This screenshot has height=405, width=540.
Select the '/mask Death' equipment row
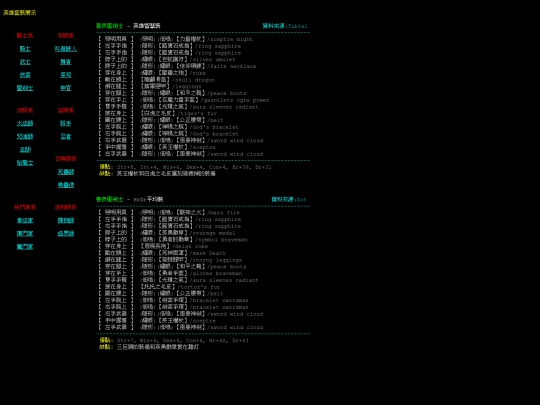coord(162,253)
